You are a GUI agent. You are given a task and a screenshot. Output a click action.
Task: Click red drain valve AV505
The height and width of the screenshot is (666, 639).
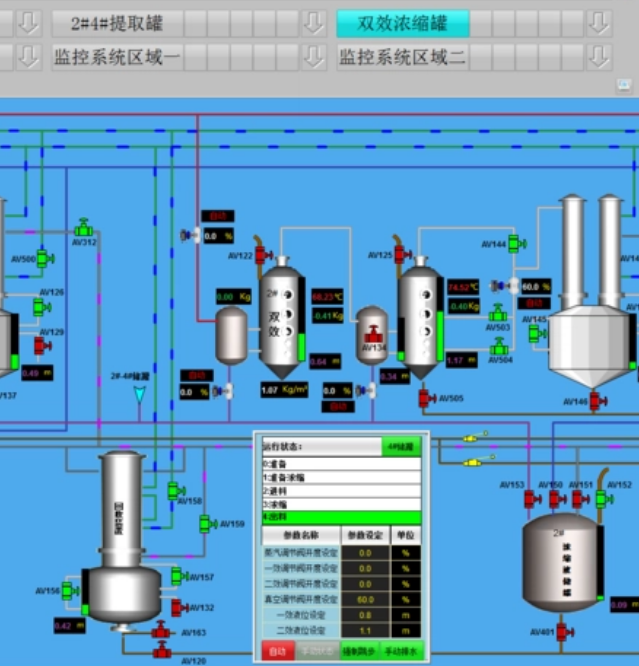pyautogui.click(x=427, y=398)
